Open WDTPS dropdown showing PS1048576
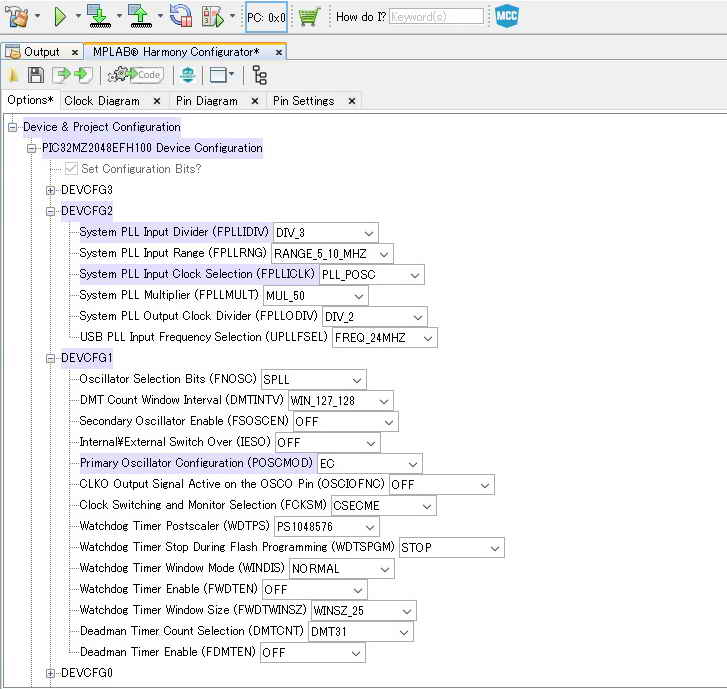The width and height of the screenshot is (727, 689). coord(327,527)
